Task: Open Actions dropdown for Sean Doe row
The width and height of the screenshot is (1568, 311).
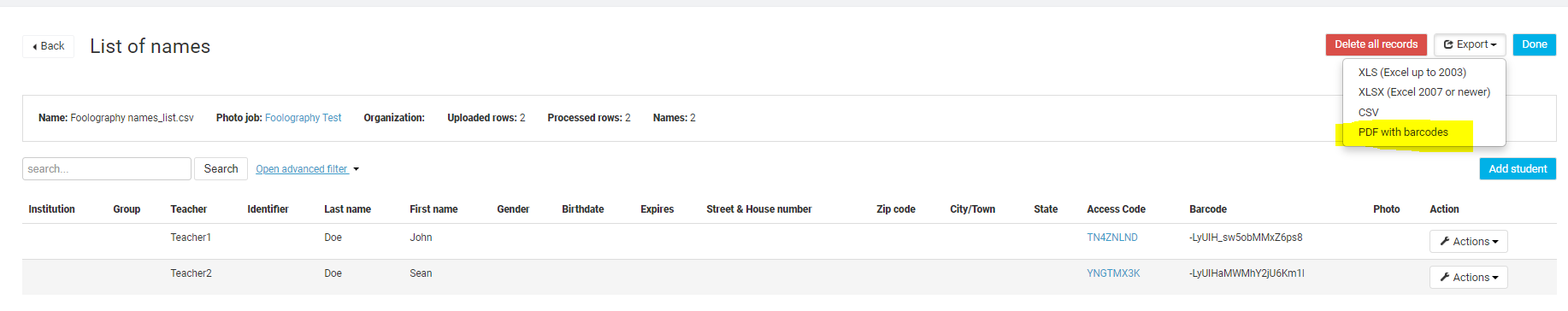Action: pyautogui.click(x=1468, y=278)
